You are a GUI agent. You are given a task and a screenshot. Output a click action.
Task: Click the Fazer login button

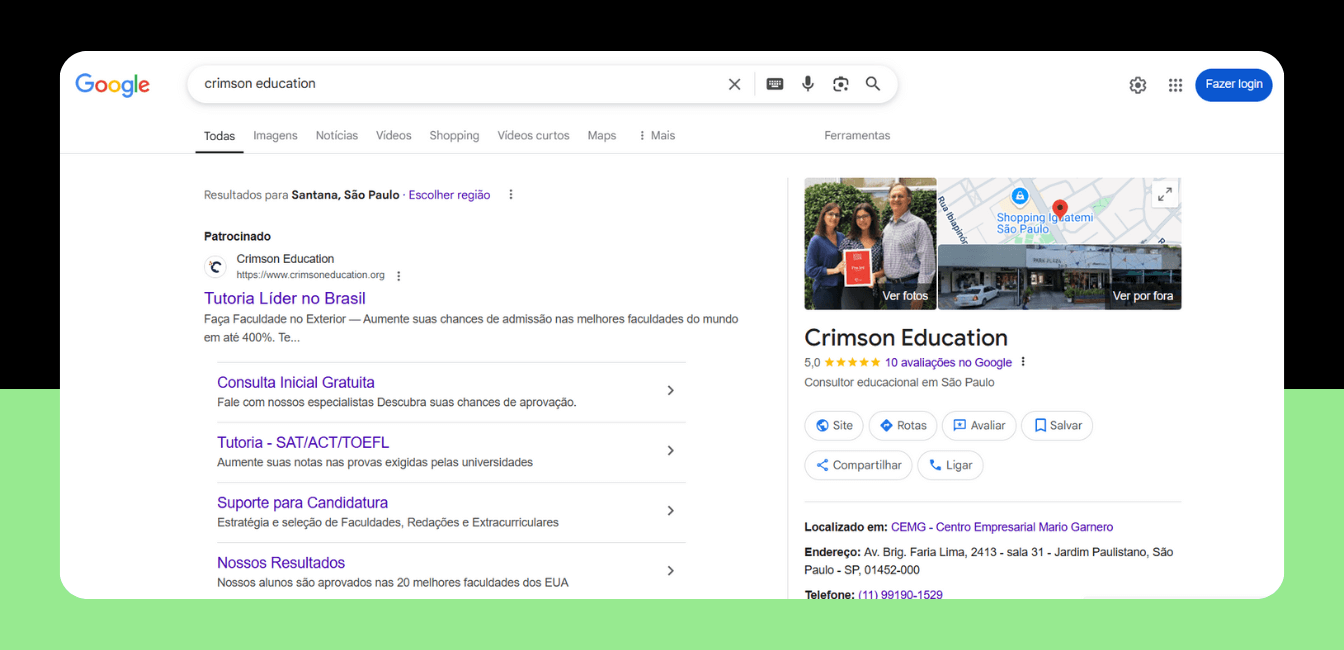pos(1233,85)
